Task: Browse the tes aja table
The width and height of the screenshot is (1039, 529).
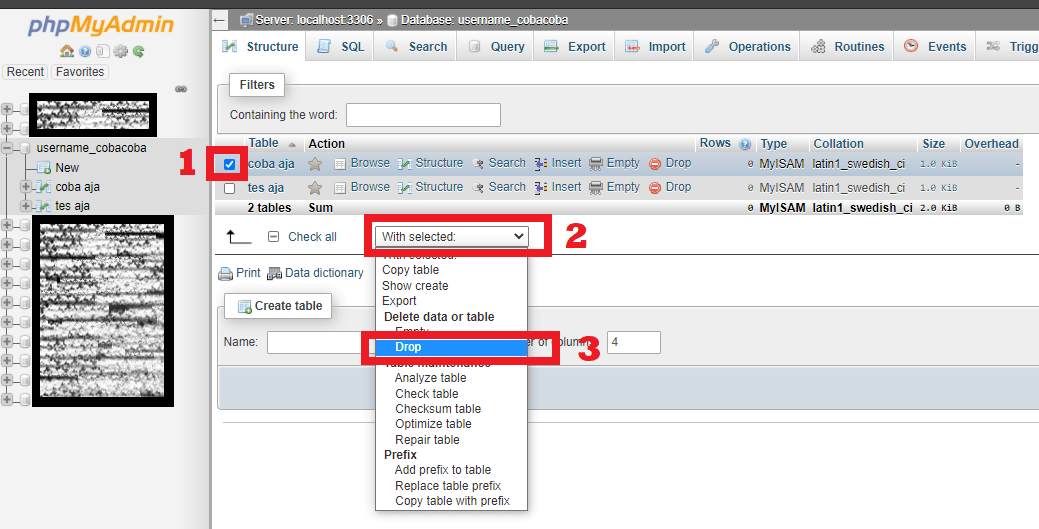Action: tap(362, 188)
